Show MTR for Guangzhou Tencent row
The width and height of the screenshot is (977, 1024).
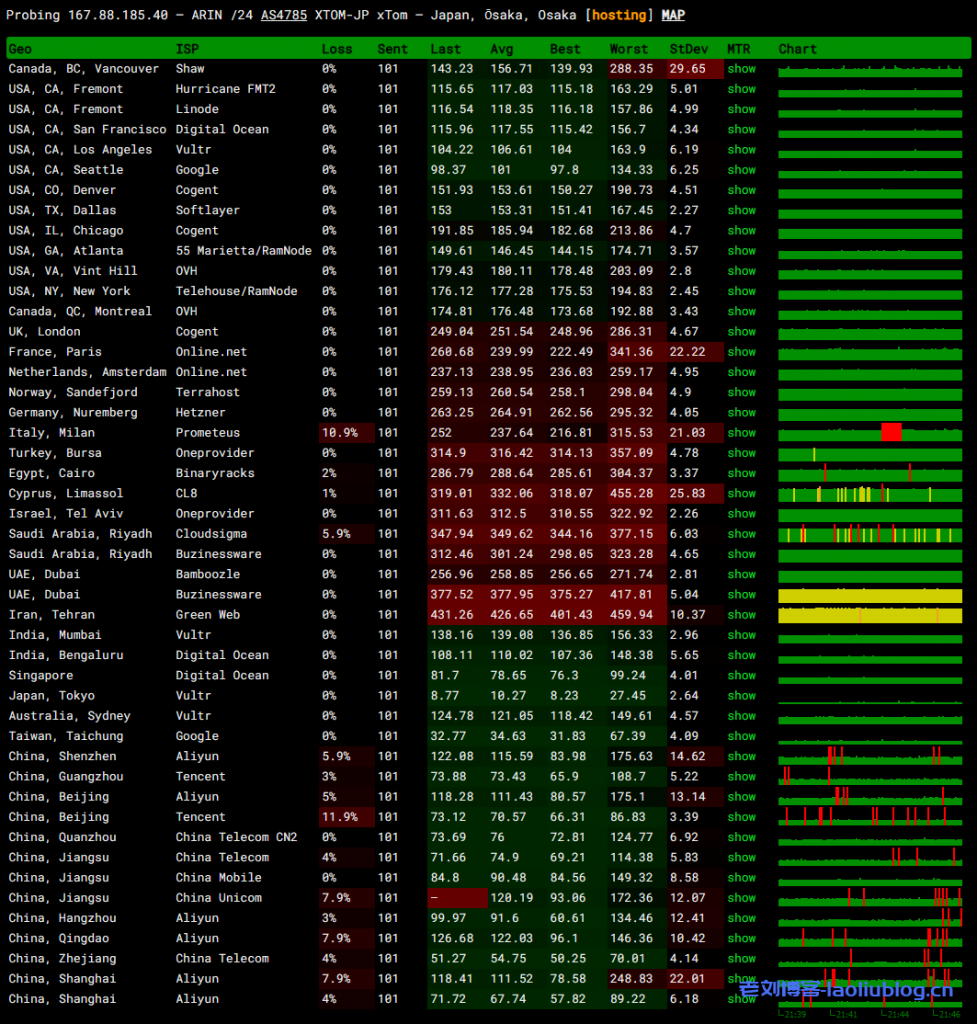click(x=741, y=777)
